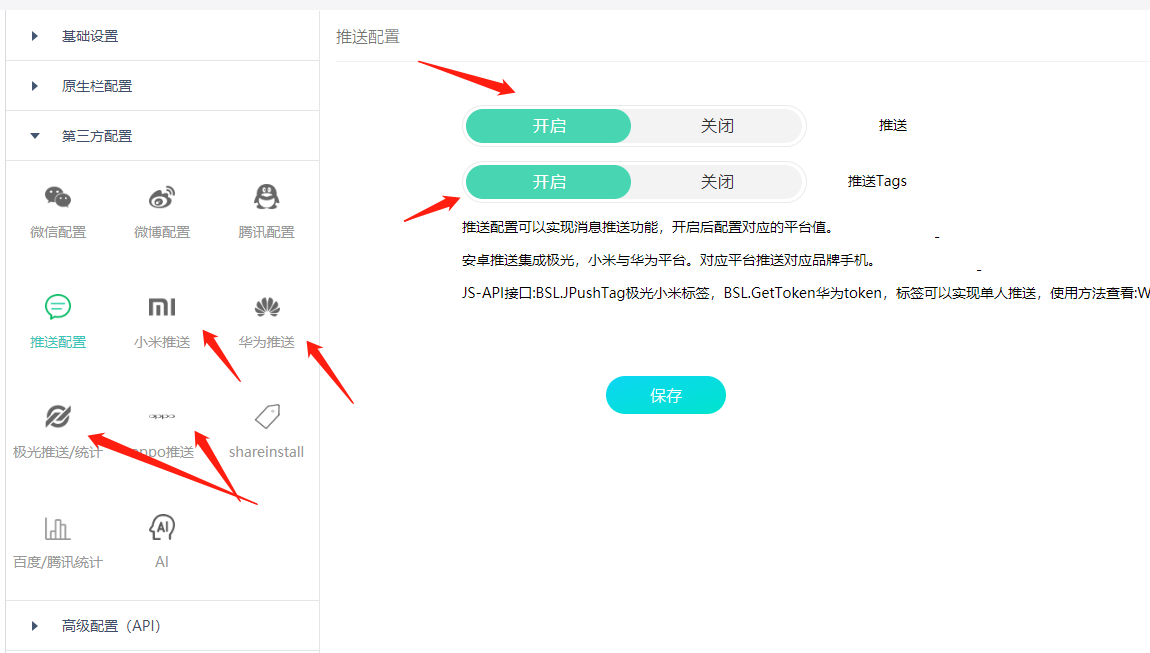Open the Baidu/Tencent statistics chart icon
Viewport: 1150px width, 653px height.
(x=57, y=528)
